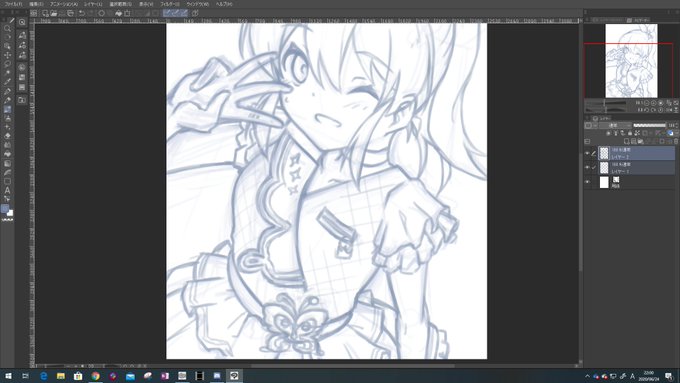Open the ヘルプ menu
Viewport: 680px width, 383px height.
[x=224, y=4]
